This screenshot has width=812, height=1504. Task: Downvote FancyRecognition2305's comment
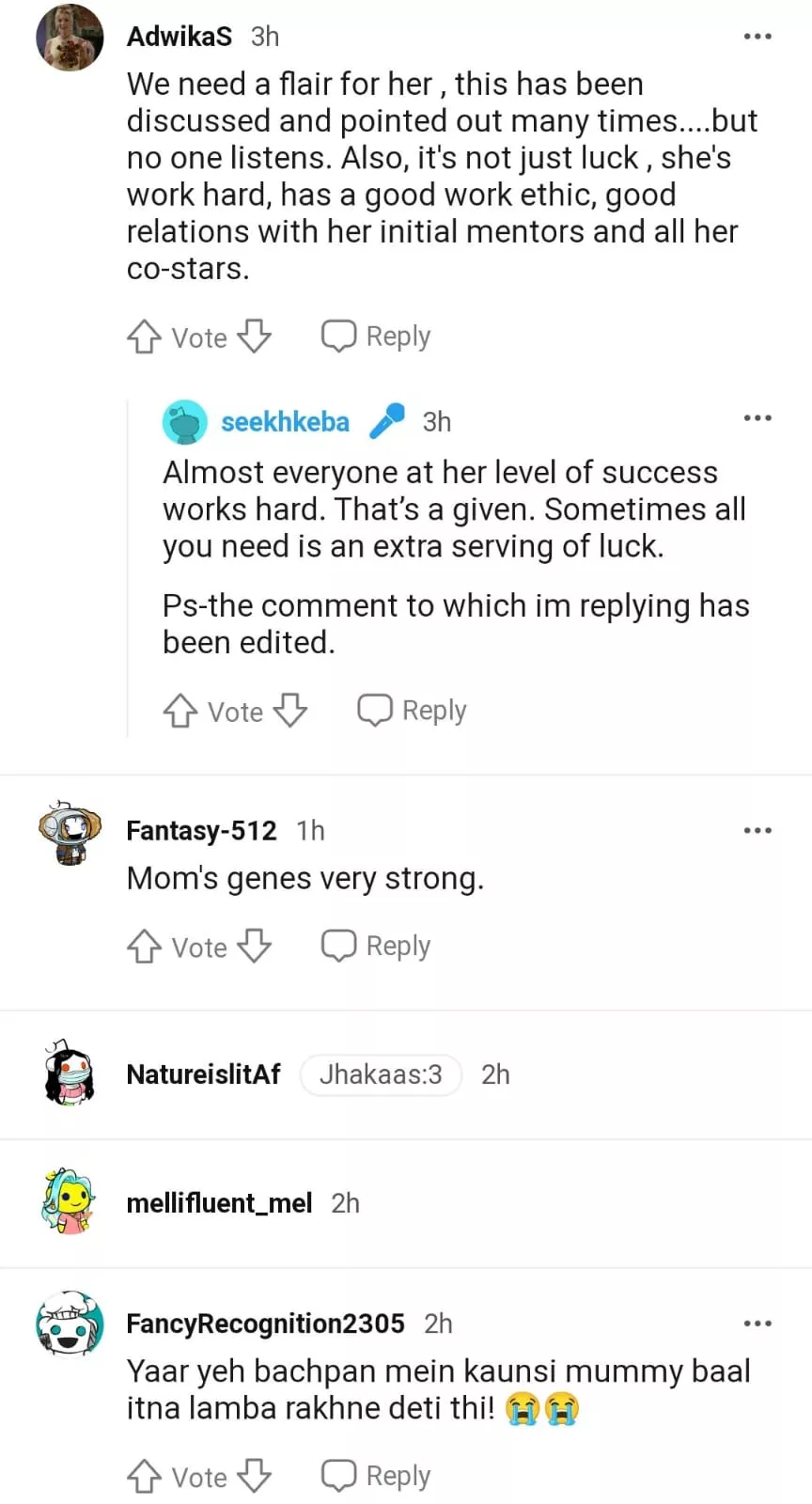tap(254, 1476)
